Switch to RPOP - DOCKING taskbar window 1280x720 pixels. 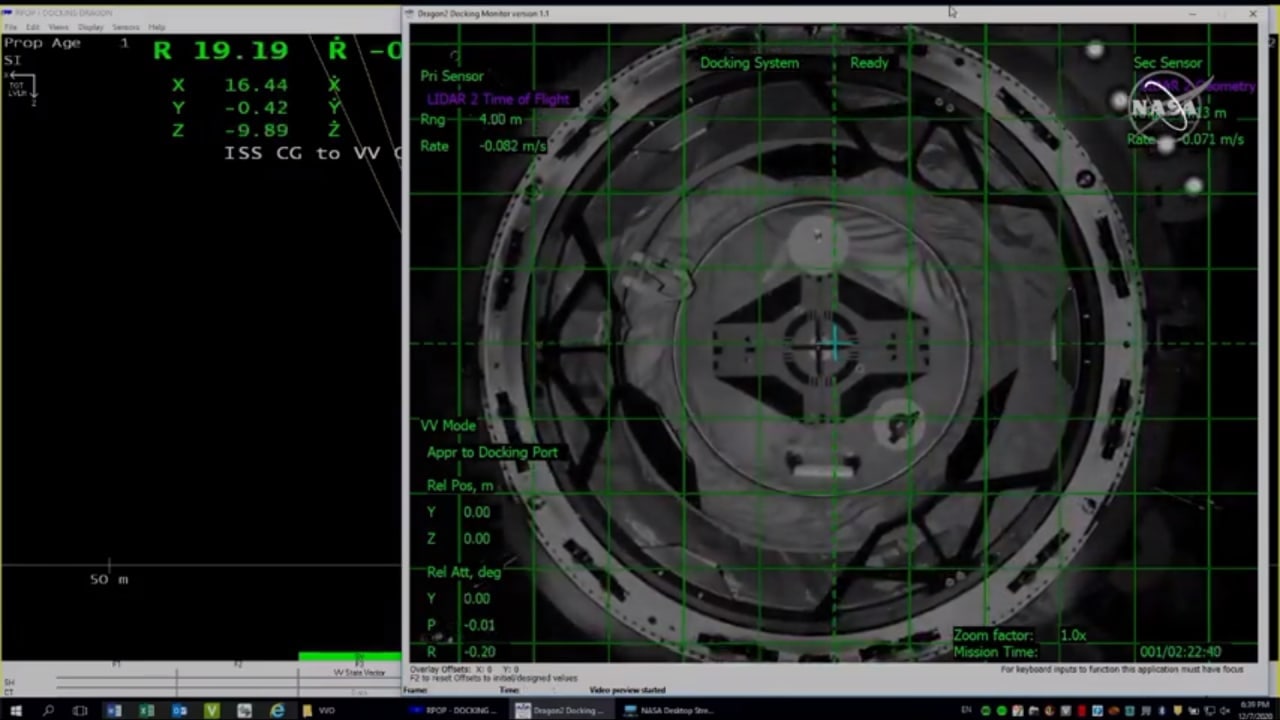454,711
